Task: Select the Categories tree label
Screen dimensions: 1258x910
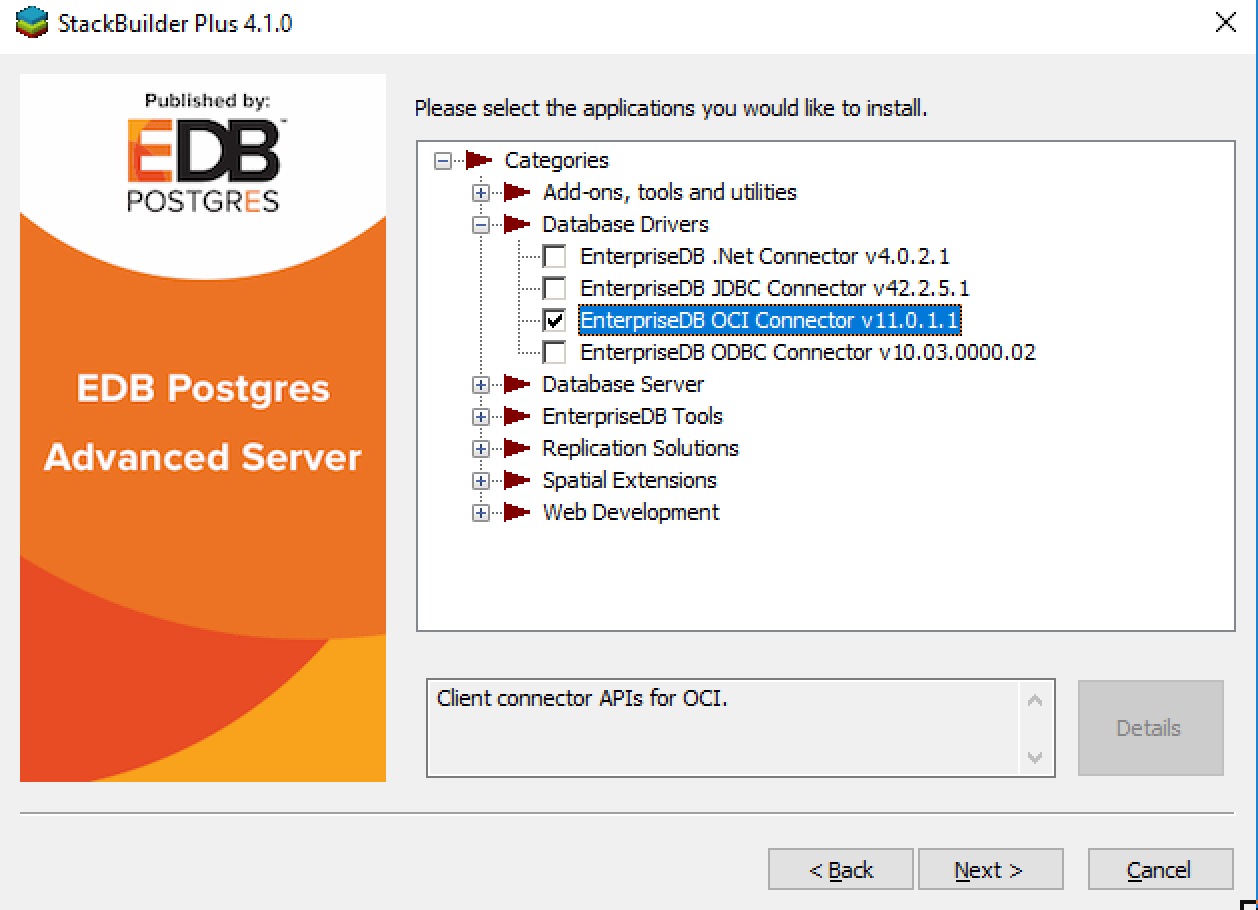Action: pos(556,160)
